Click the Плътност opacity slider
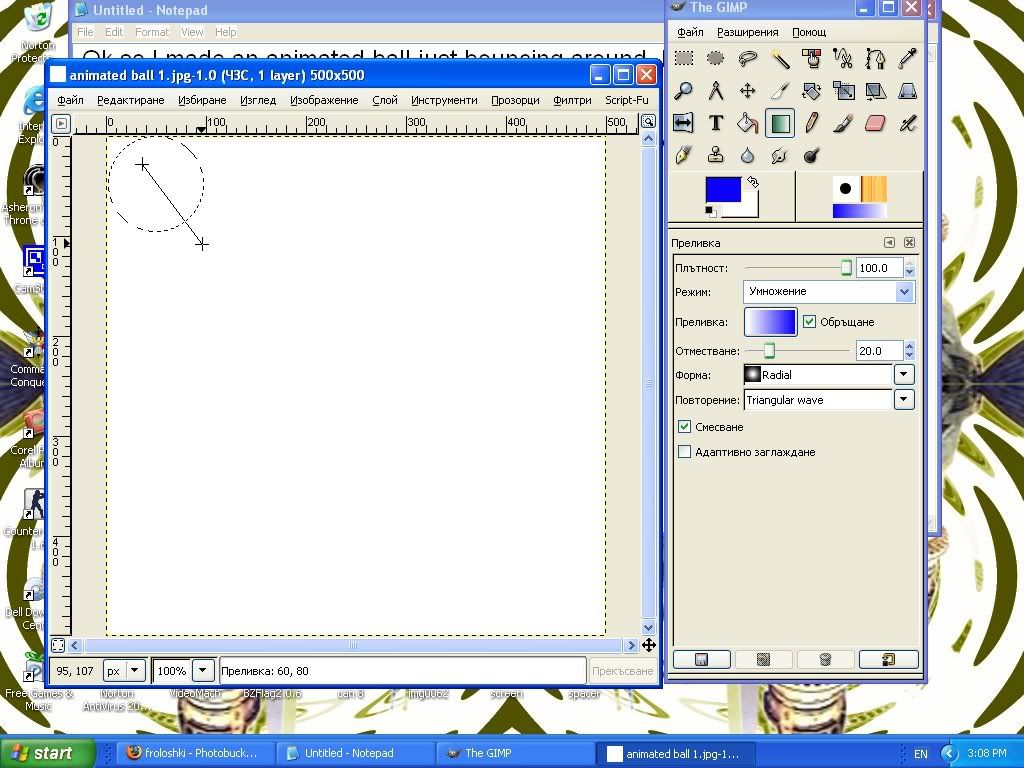Screen dimensions: 1024x768 [799, 268]
